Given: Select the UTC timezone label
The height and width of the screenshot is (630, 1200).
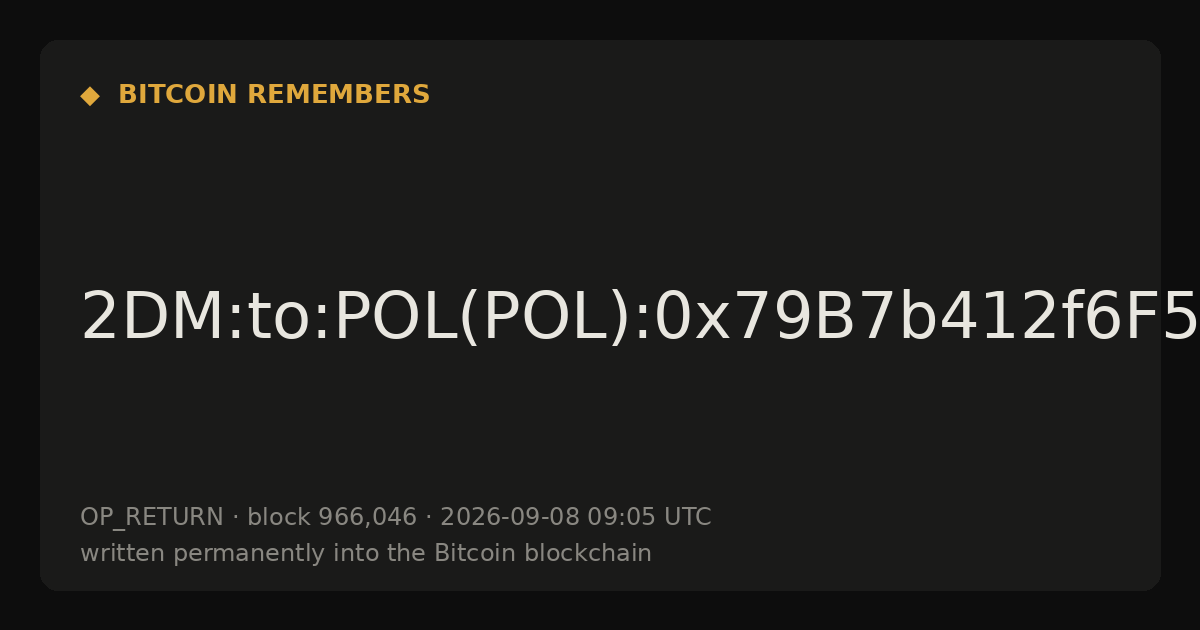Looking at the screenshot, I should 687,518.
